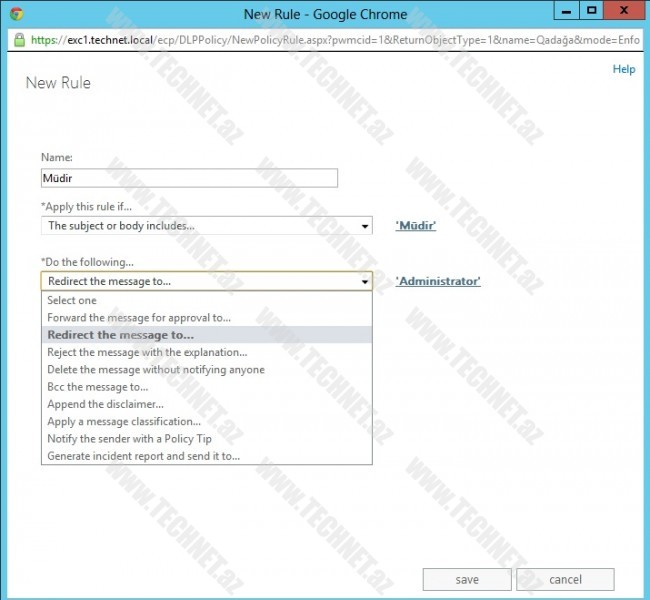
Task: Choose 'Delete the message without notifying anyone'
Action: tap(156, 369)
